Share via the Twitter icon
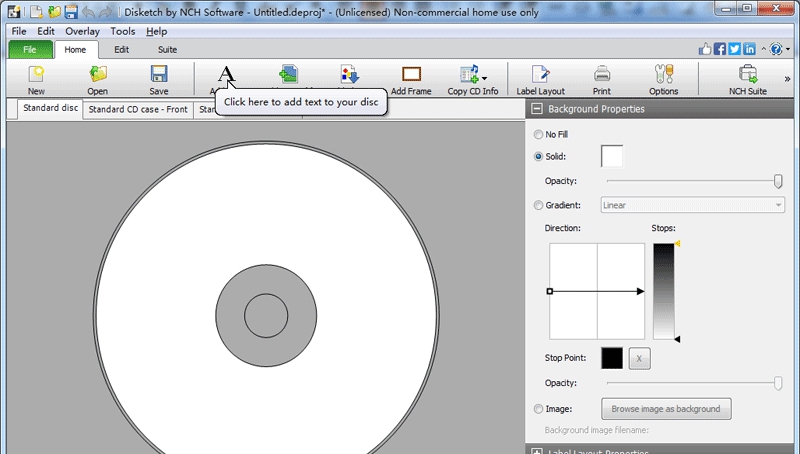 [734, 49]
